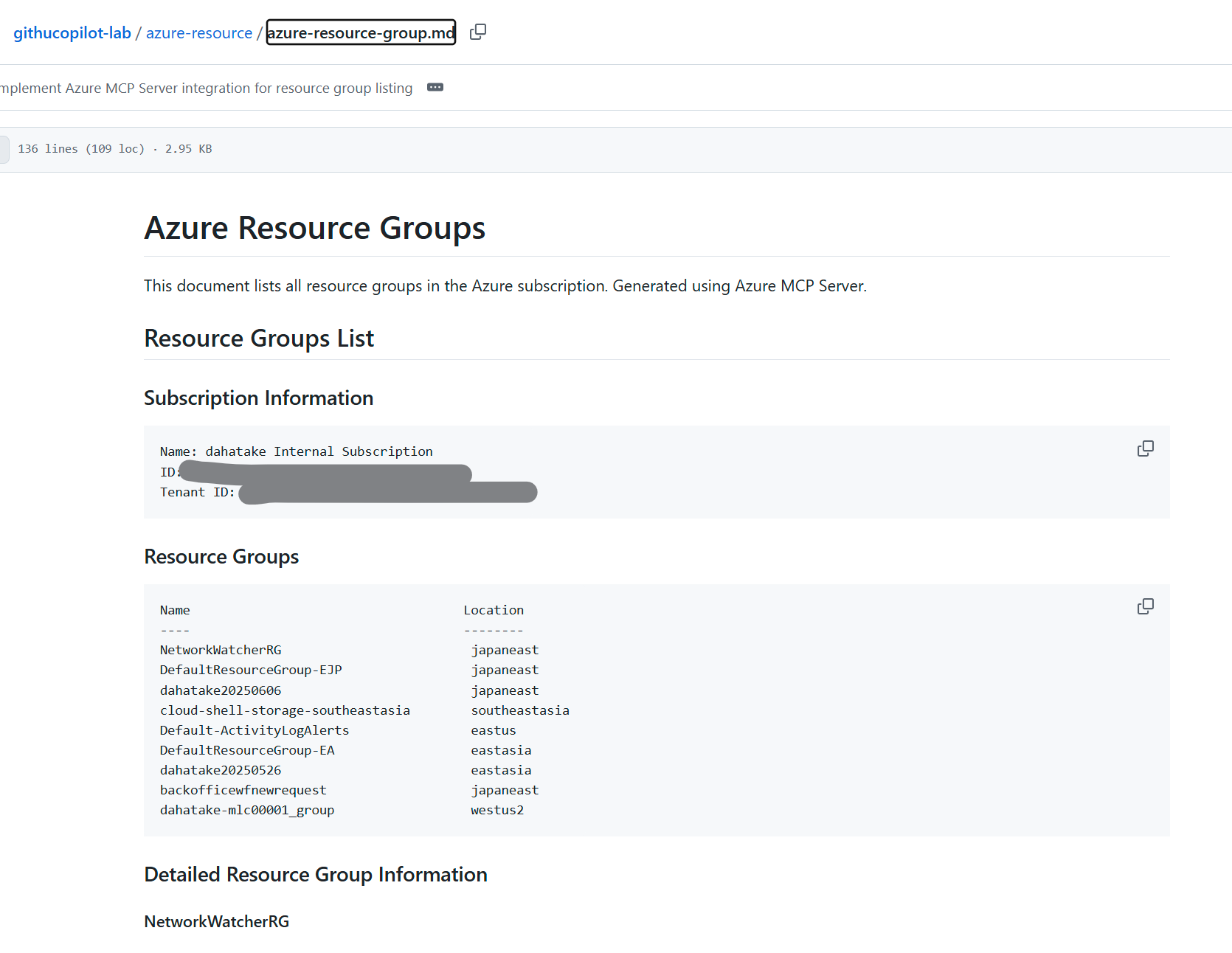Viewport: 1232px width, 953px height.
Task: Click the Subscription Information heading
Action: (258, 398)
